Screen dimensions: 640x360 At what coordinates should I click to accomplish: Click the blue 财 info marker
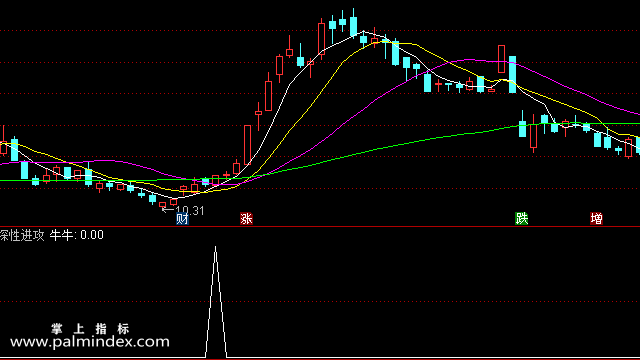coord(182,219)
